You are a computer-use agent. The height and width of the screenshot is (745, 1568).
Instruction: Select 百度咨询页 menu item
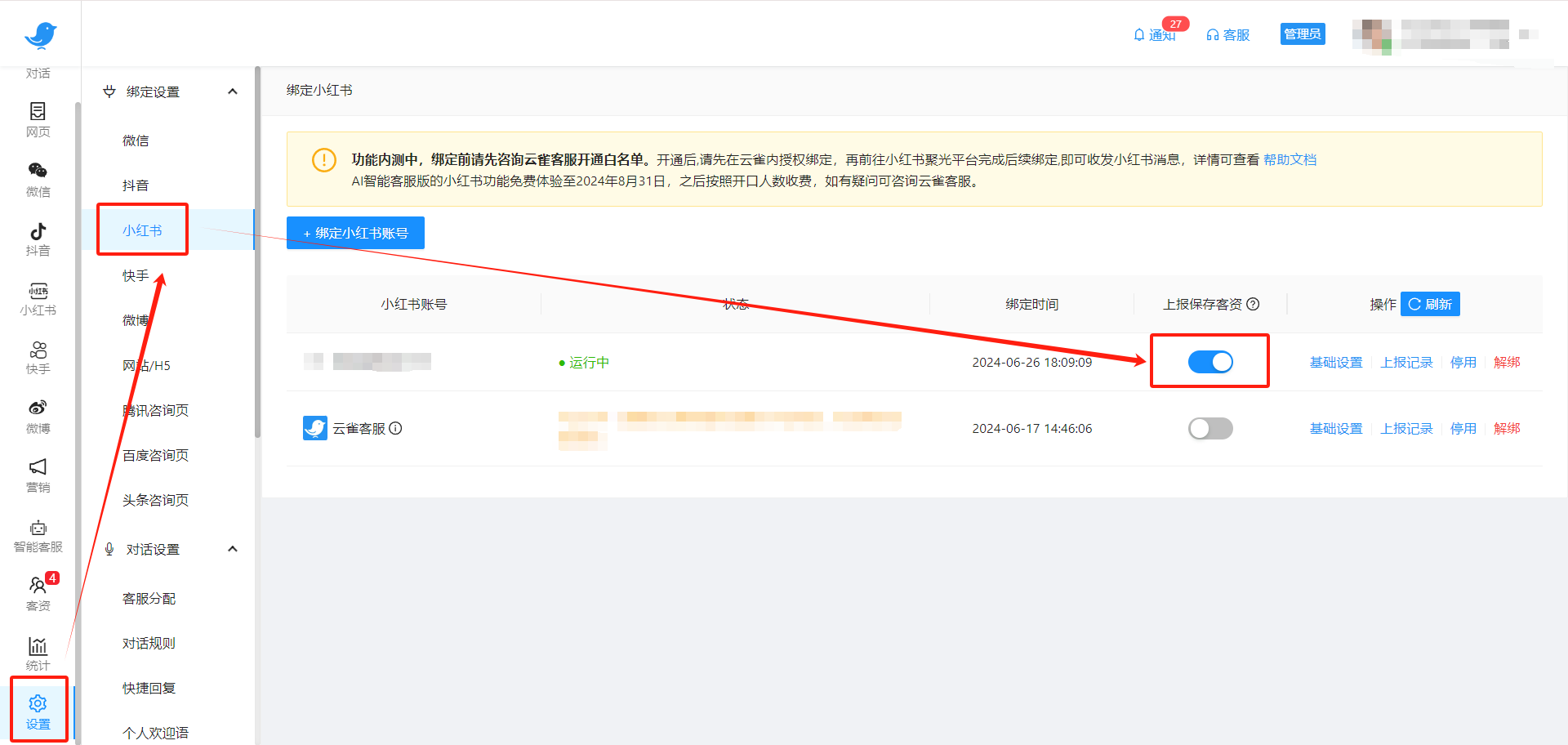point(155,455)
